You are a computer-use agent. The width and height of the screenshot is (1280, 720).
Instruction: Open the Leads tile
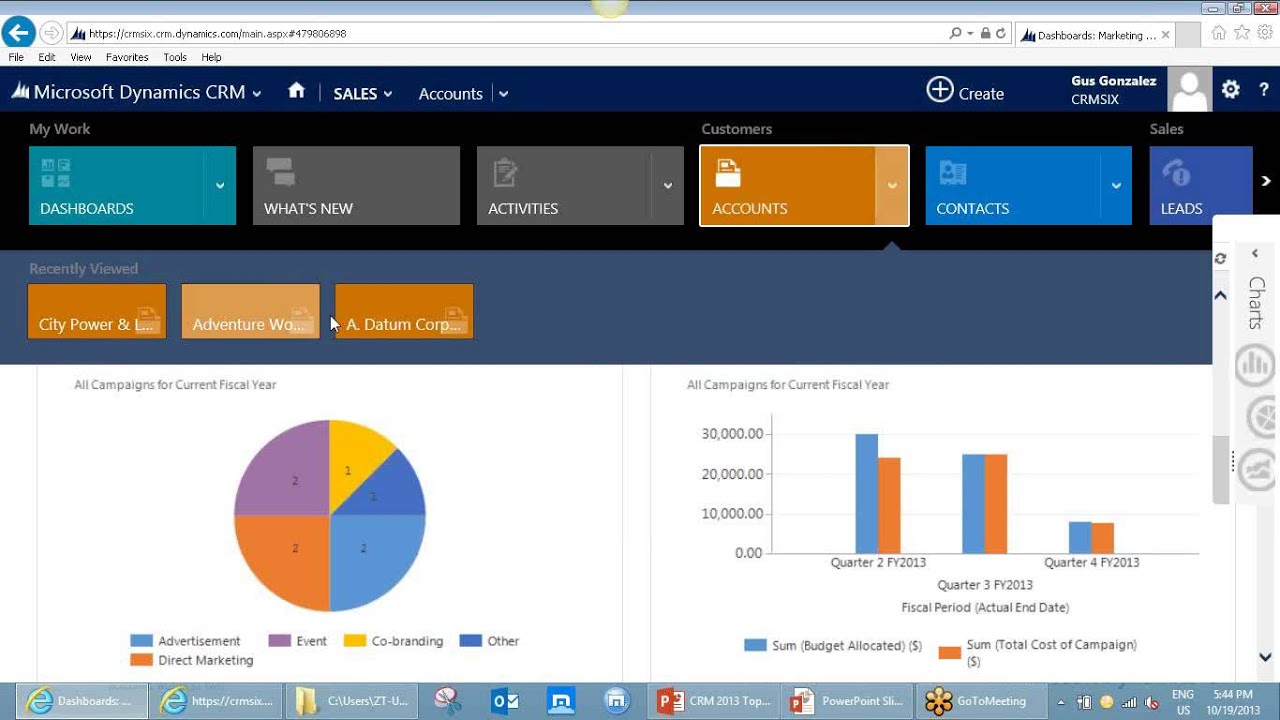coord(1200,186)
